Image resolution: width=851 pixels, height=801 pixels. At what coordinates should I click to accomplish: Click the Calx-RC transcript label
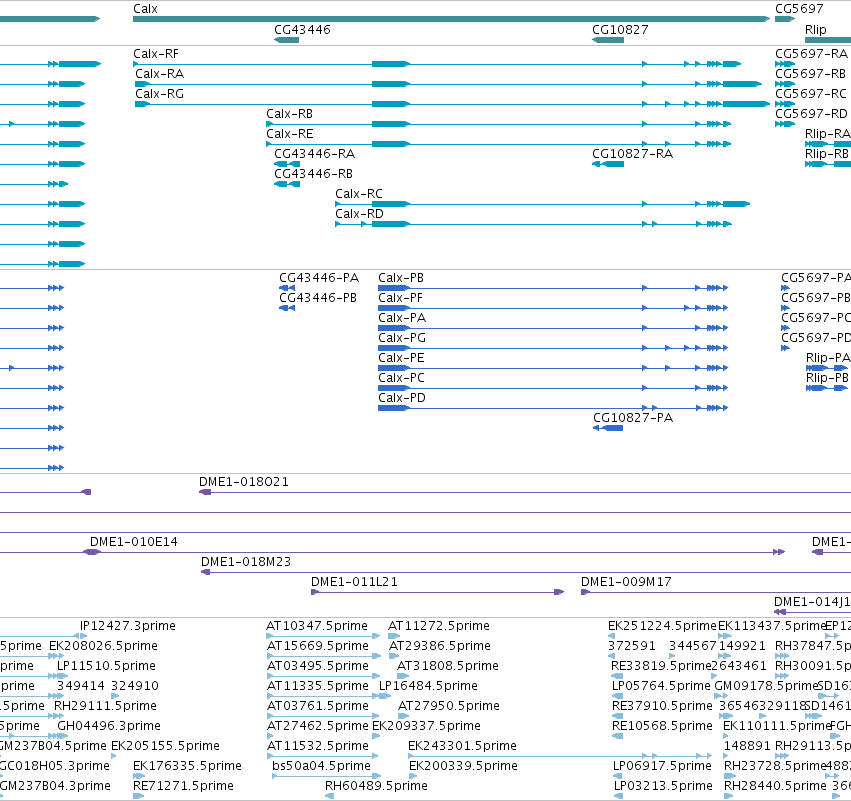pyautogui.click(x=359, y=194)
